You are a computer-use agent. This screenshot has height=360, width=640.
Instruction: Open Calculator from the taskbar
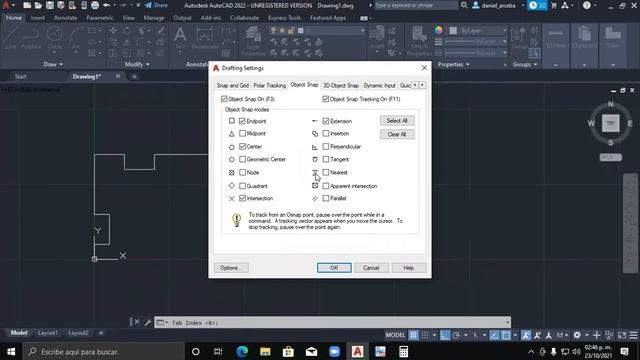click(x=403, y=351)
